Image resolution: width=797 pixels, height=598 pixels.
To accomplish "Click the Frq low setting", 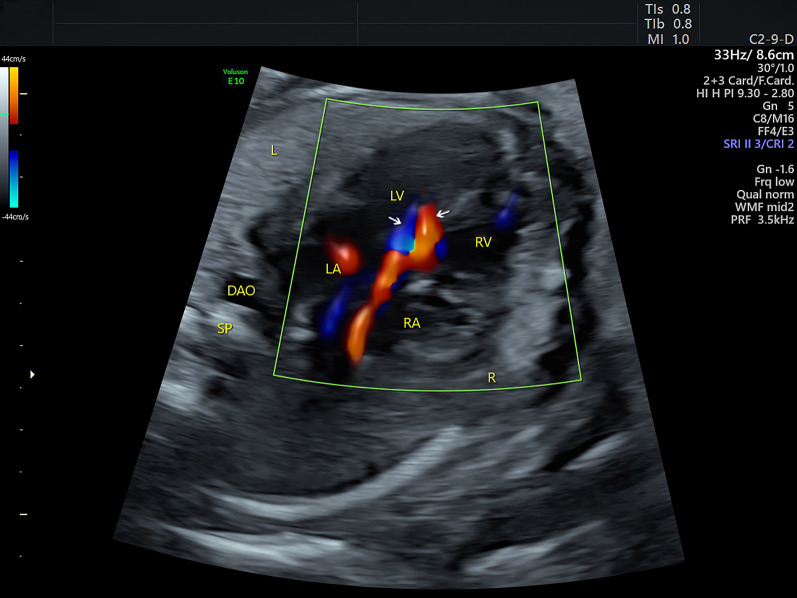I will 774,182.
